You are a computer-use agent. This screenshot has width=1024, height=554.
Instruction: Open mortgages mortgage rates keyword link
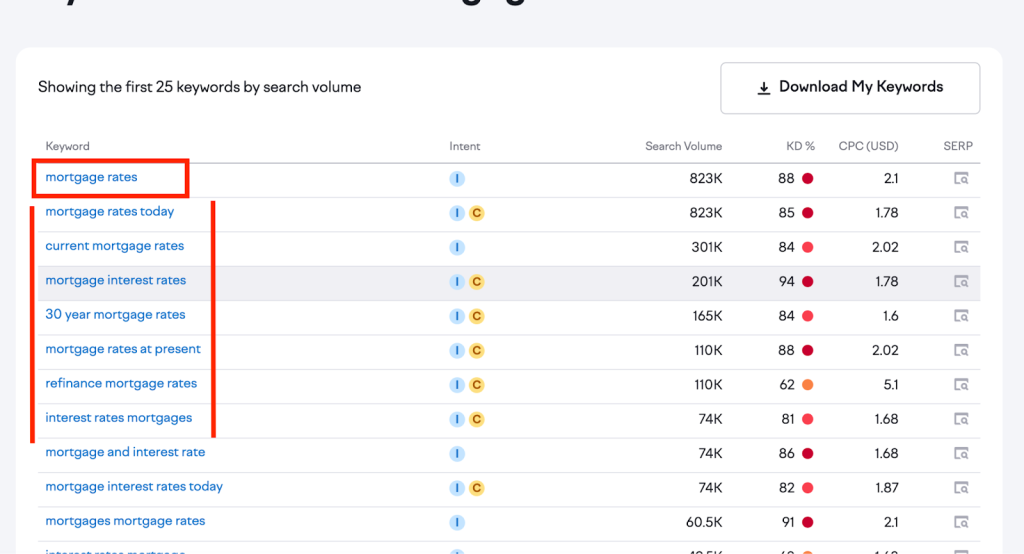click(x=125, y=521)
